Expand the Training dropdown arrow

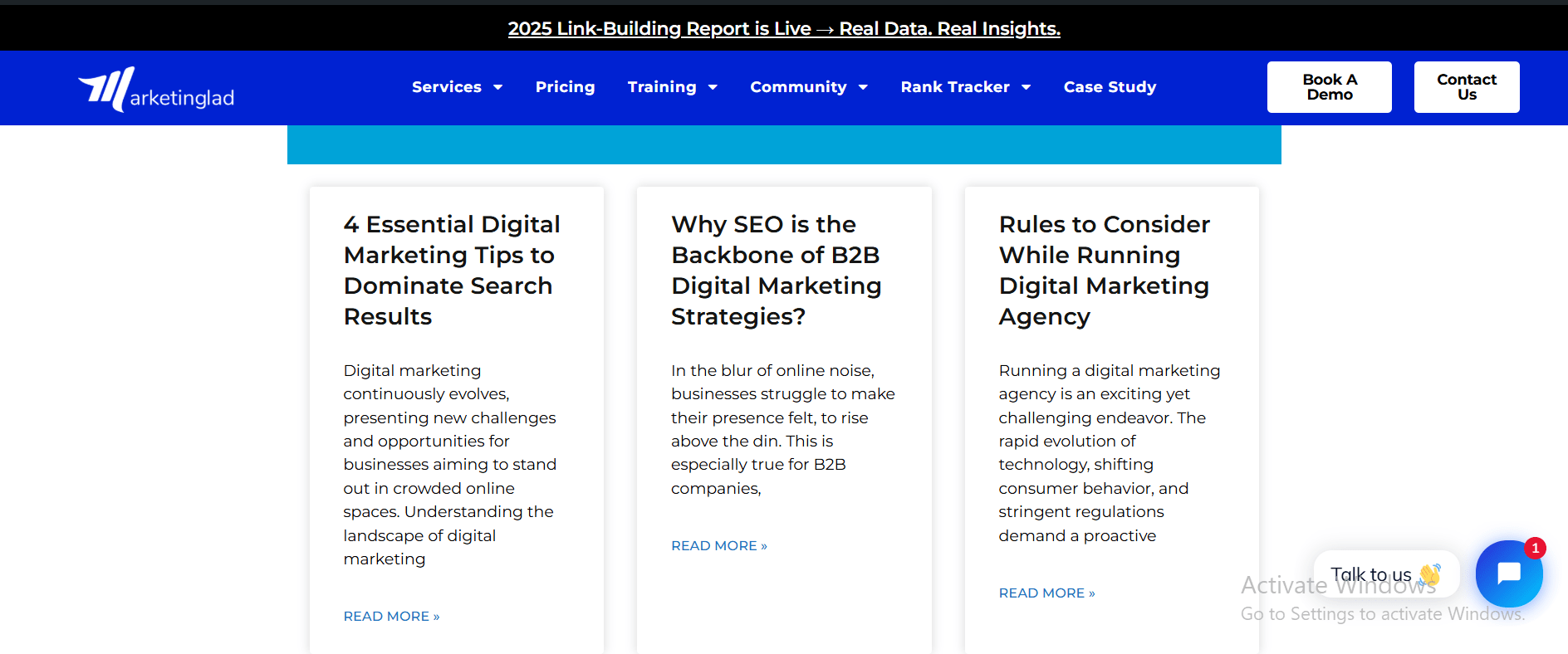click(x=713, y=87)
